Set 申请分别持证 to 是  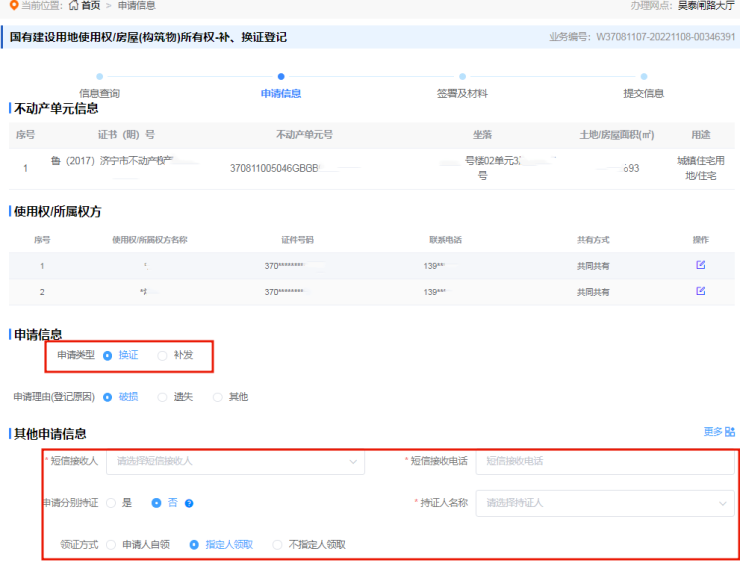click(111, 503)
